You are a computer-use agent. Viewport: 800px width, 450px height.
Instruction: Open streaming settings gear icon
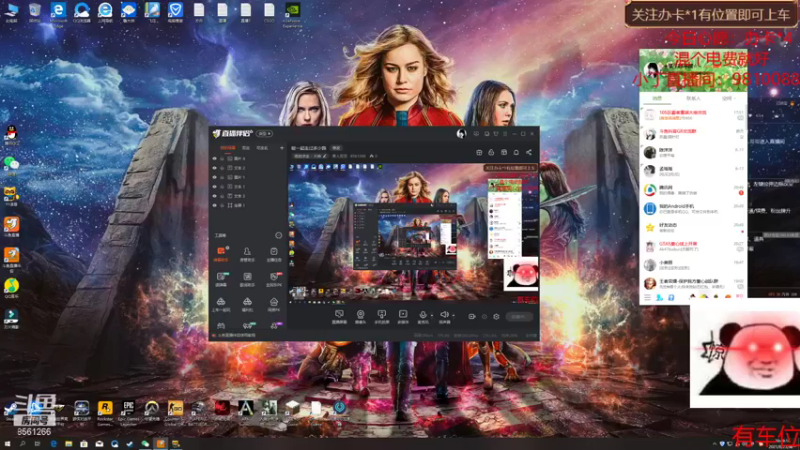tap(496, 317)
